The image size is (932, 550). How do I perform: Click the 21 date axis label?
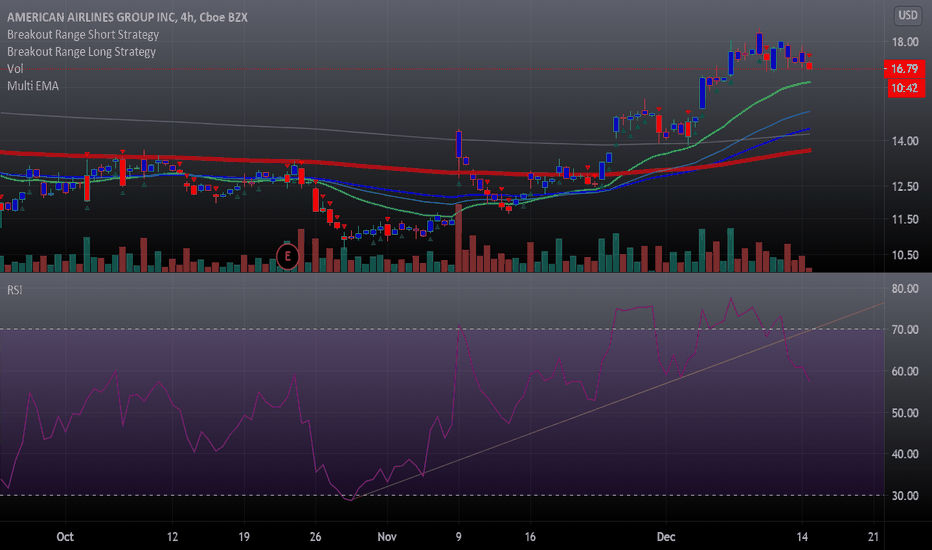point(873,537)
